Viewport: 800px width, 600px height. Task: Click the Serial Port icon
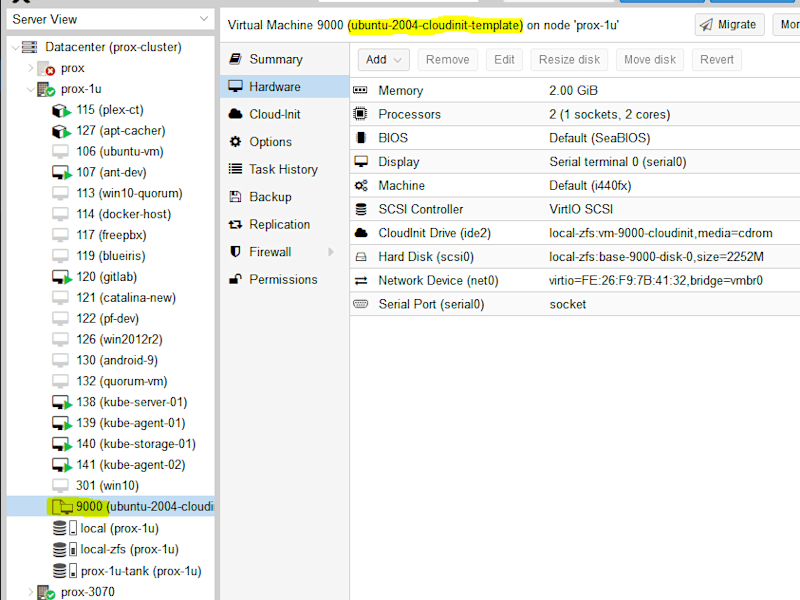pyautogui.click(x=361, y=304)
